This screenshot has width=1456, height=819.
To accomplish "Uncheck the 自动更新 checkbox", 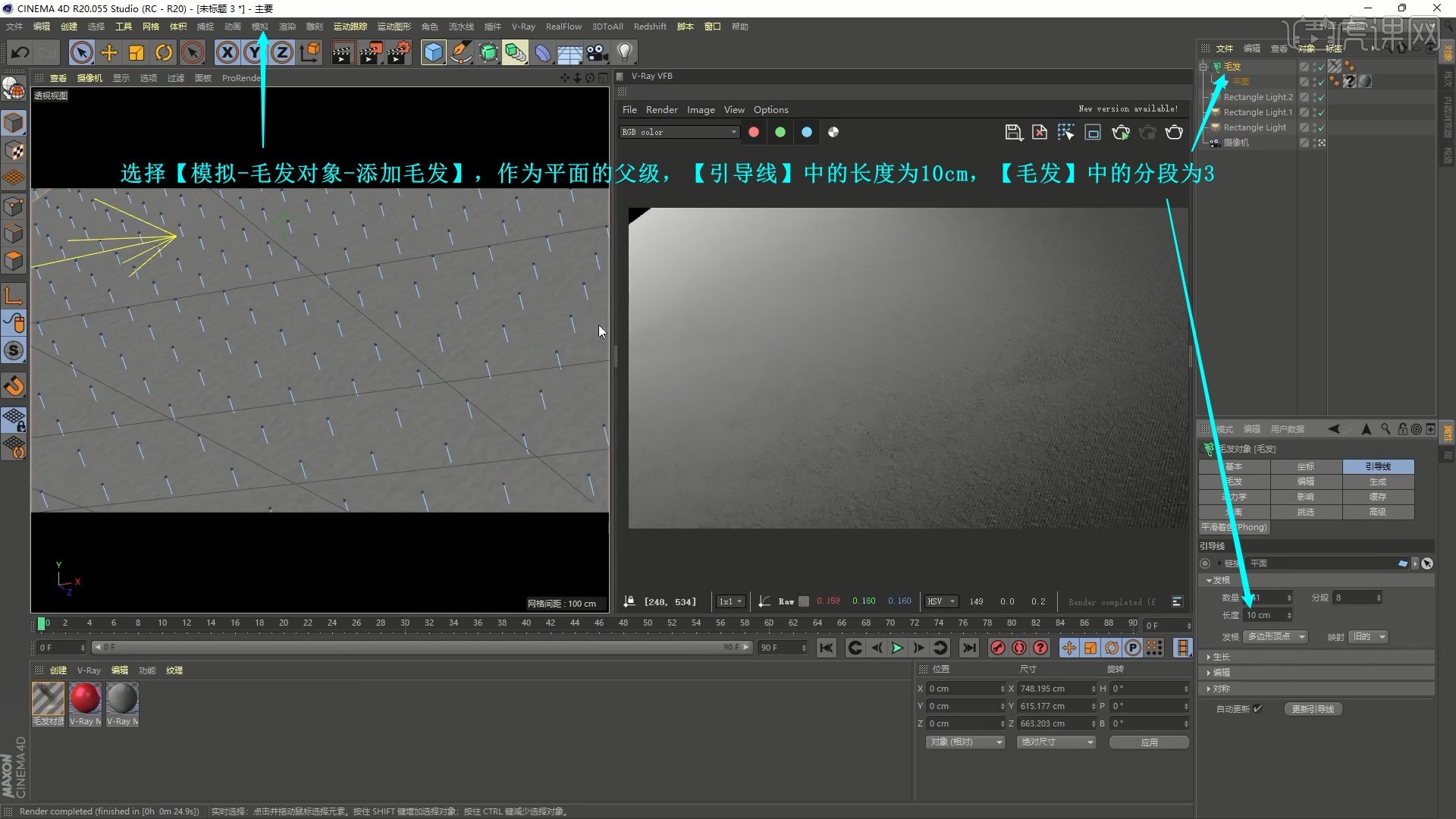I will [1257, 709].
